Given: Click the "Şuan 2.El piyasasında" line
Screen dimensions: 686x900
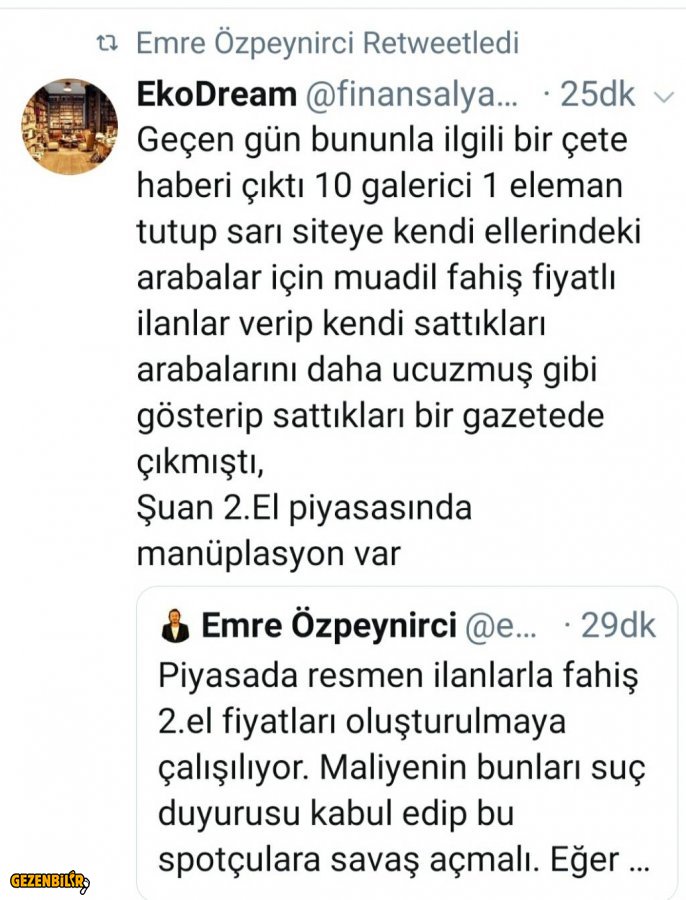Looking at the screenshot, I should 303,508.
